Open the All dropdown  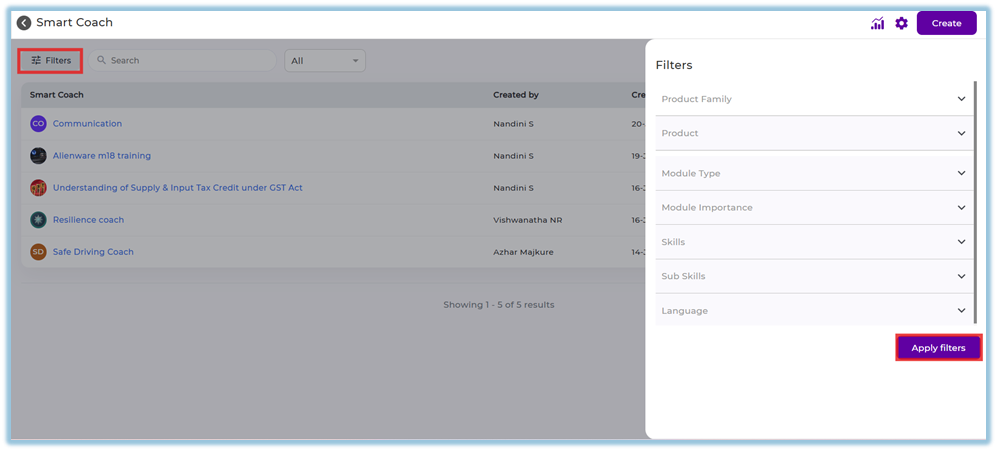[x=325, y=61]
